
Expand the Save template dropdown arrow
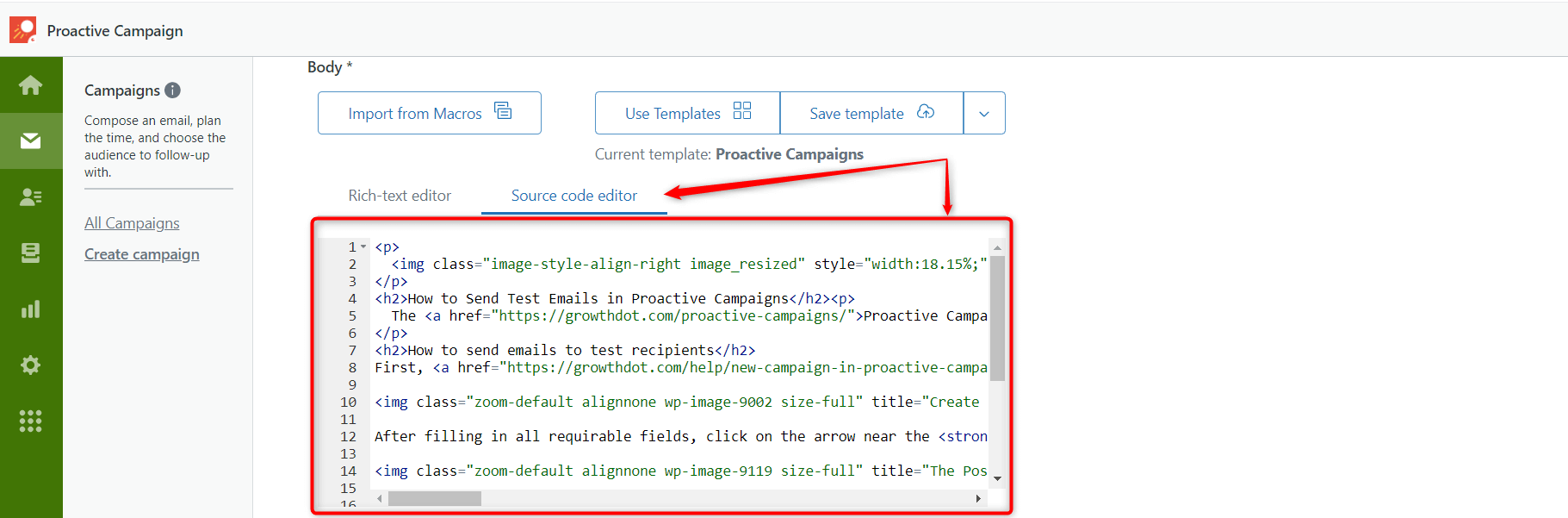(x=984, y=113)
